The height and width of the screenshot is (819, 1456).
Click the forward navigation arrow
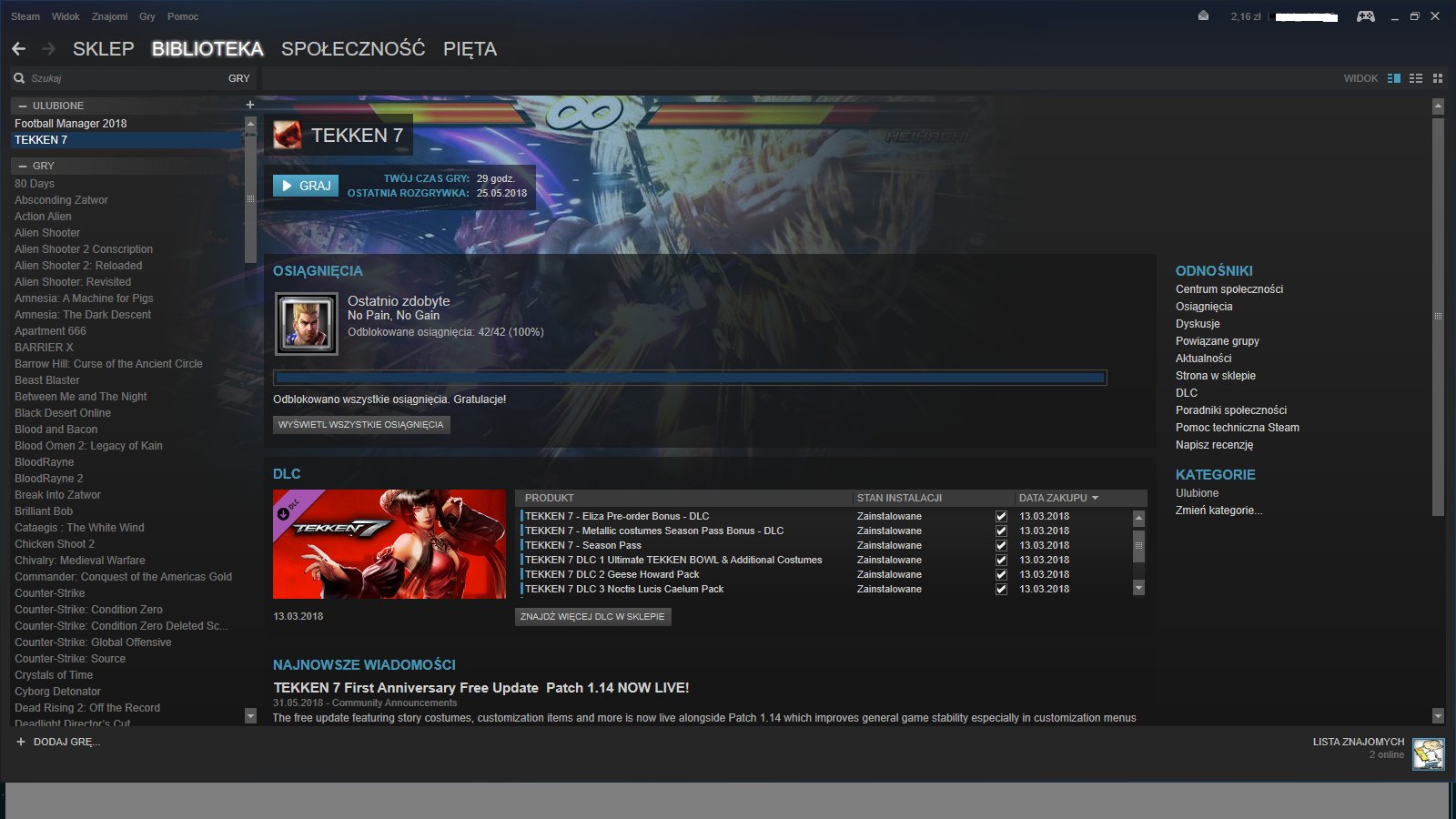click(x=48, y=48)
